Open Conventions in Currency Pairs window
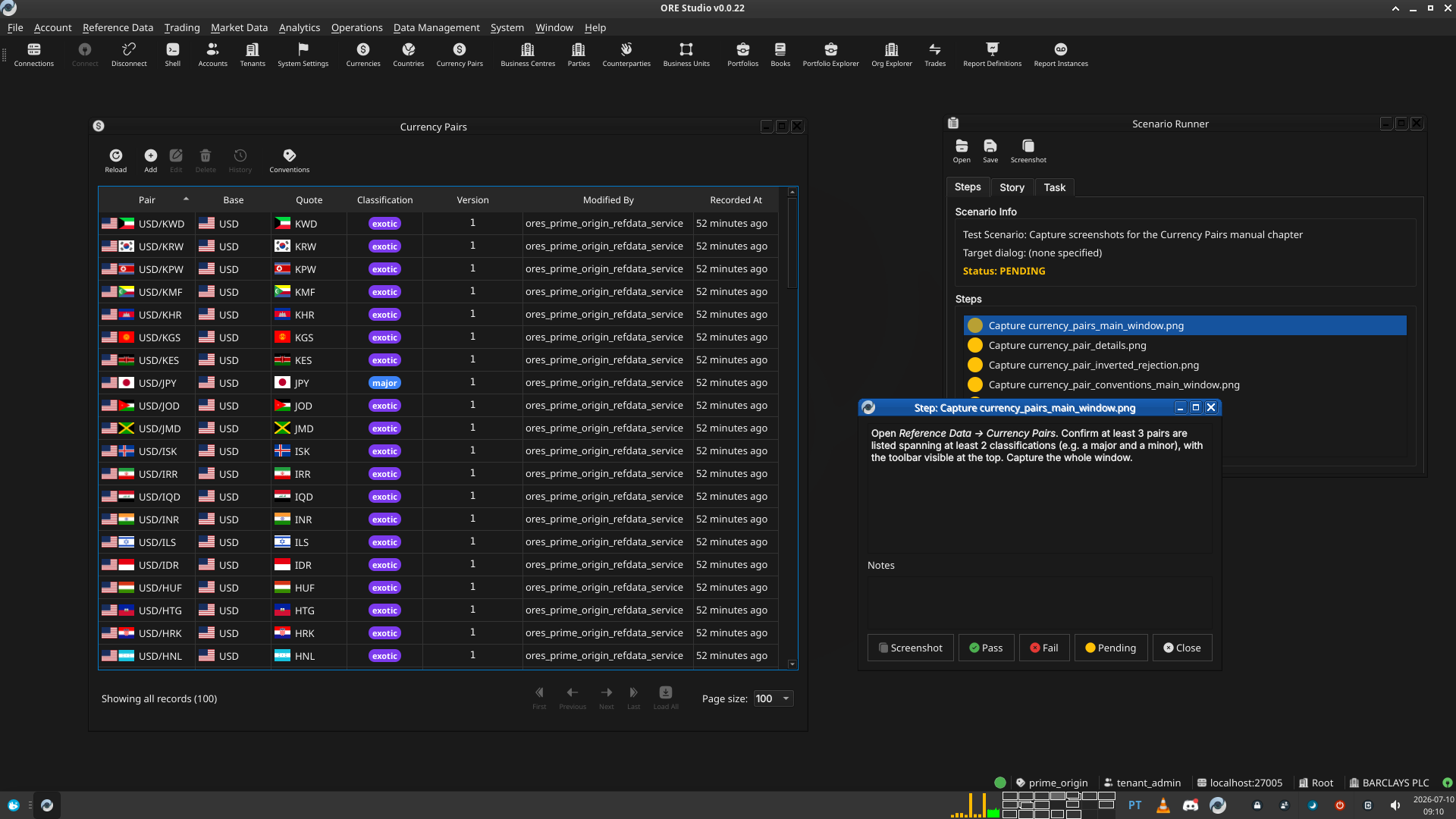The width and height of the screenshot is (1456, 819). coord(290,161)
